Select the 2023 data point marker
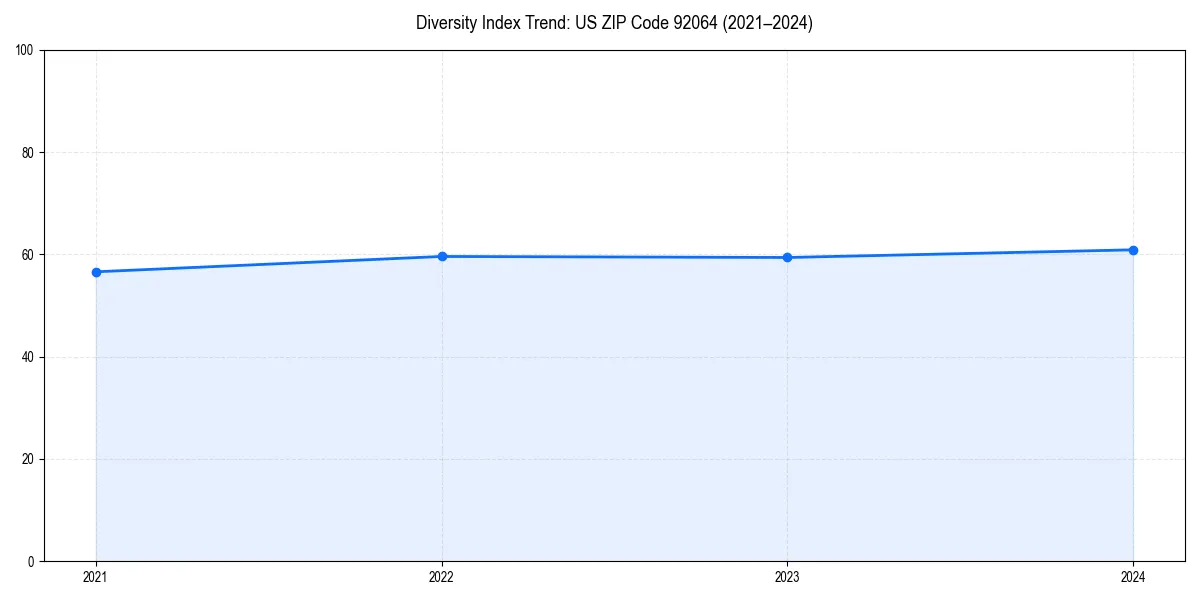The height and width of the screenshot is (600, 1200). (788, 257)
